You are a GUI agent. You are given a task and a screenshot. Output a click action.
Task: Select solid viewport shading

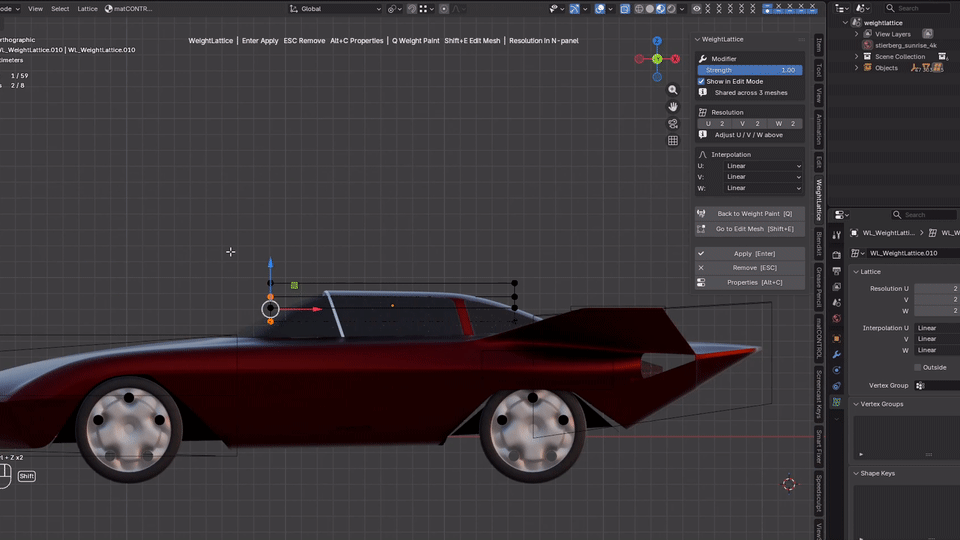click(650, 9)
